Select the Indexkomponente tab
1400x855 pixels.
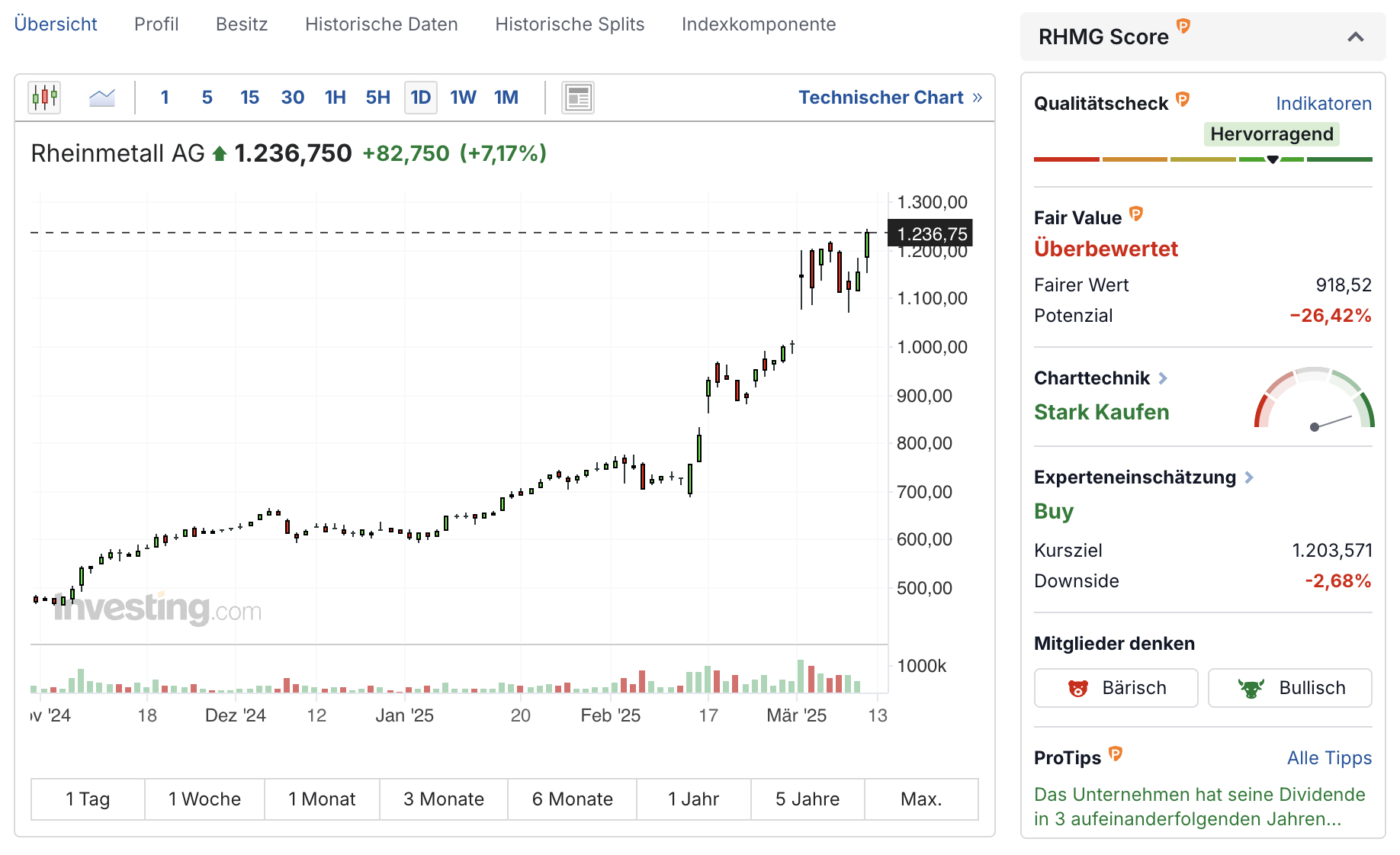(759, 24)
